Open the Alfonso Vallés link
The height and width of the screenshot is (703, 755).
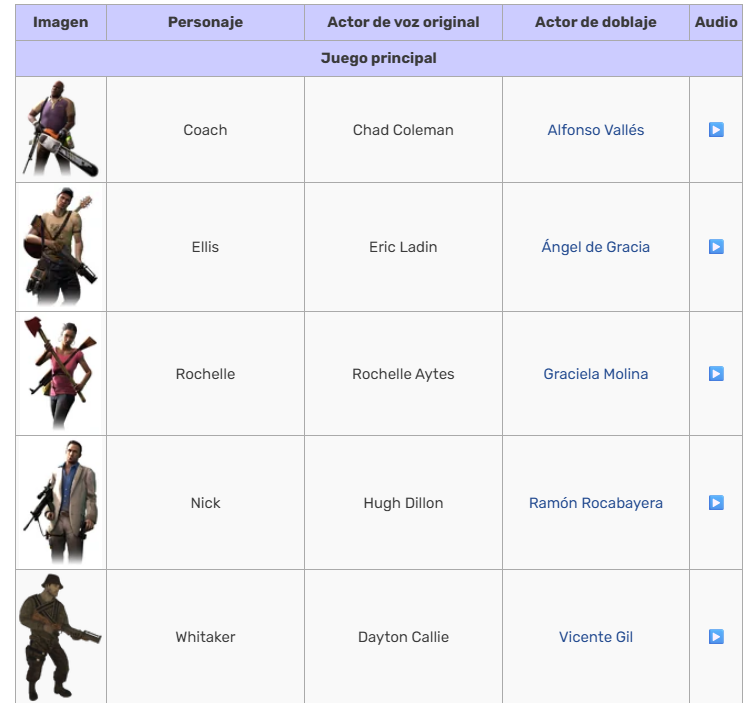pyautogui.click(x=596, y=130)
